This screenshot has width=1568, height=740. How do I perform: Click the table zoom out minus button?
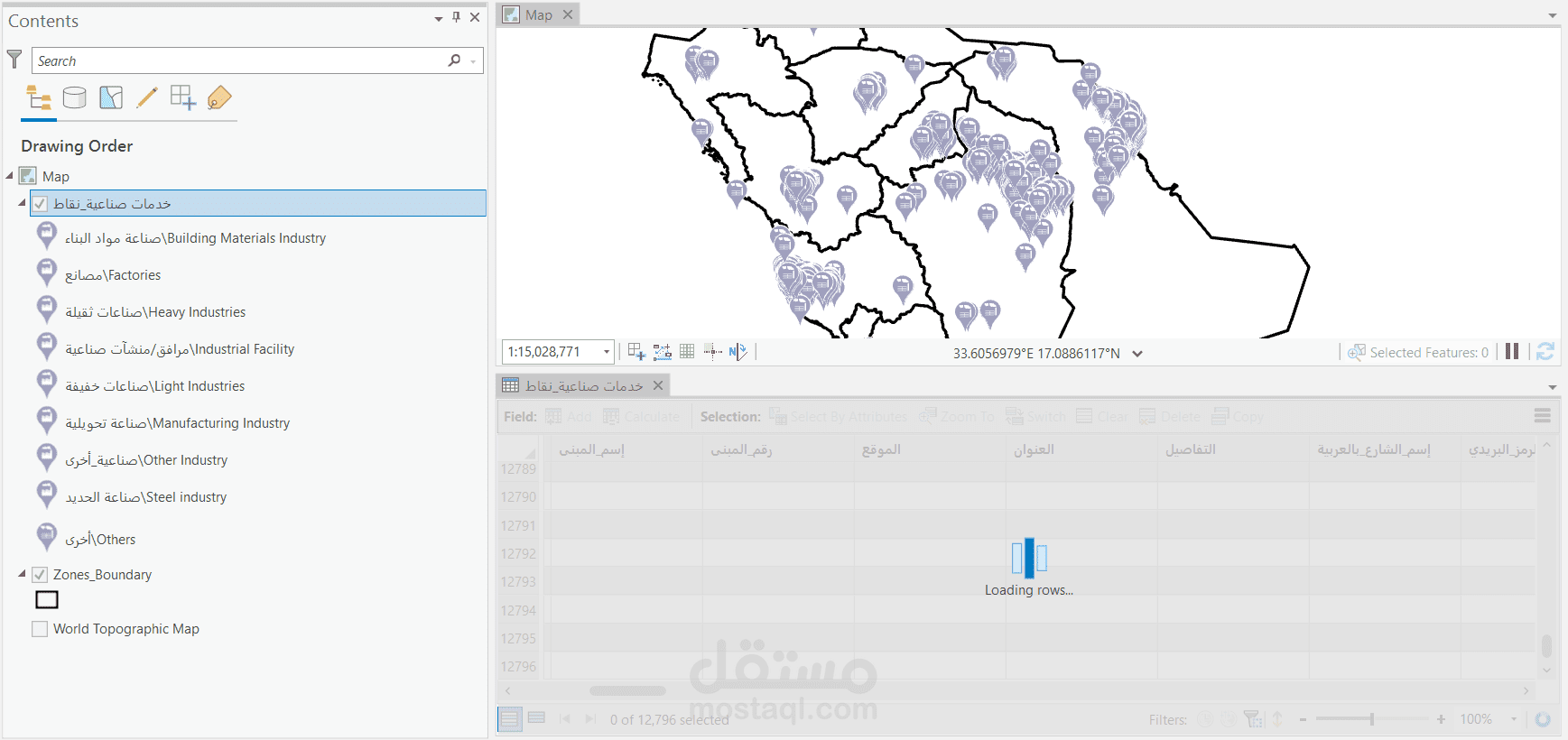point(1303,719)
